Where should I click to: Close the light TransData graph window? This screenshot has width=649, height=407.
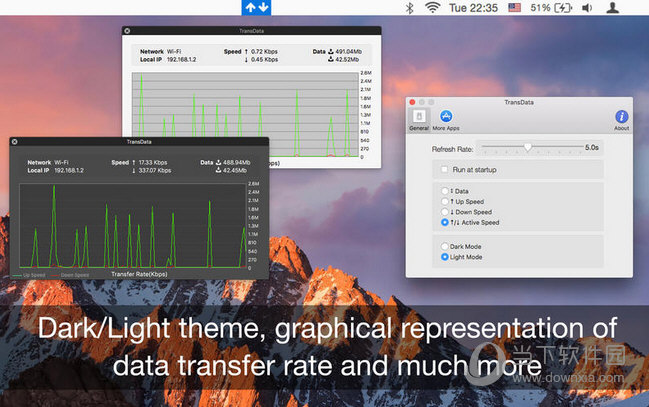coord(127,31)
